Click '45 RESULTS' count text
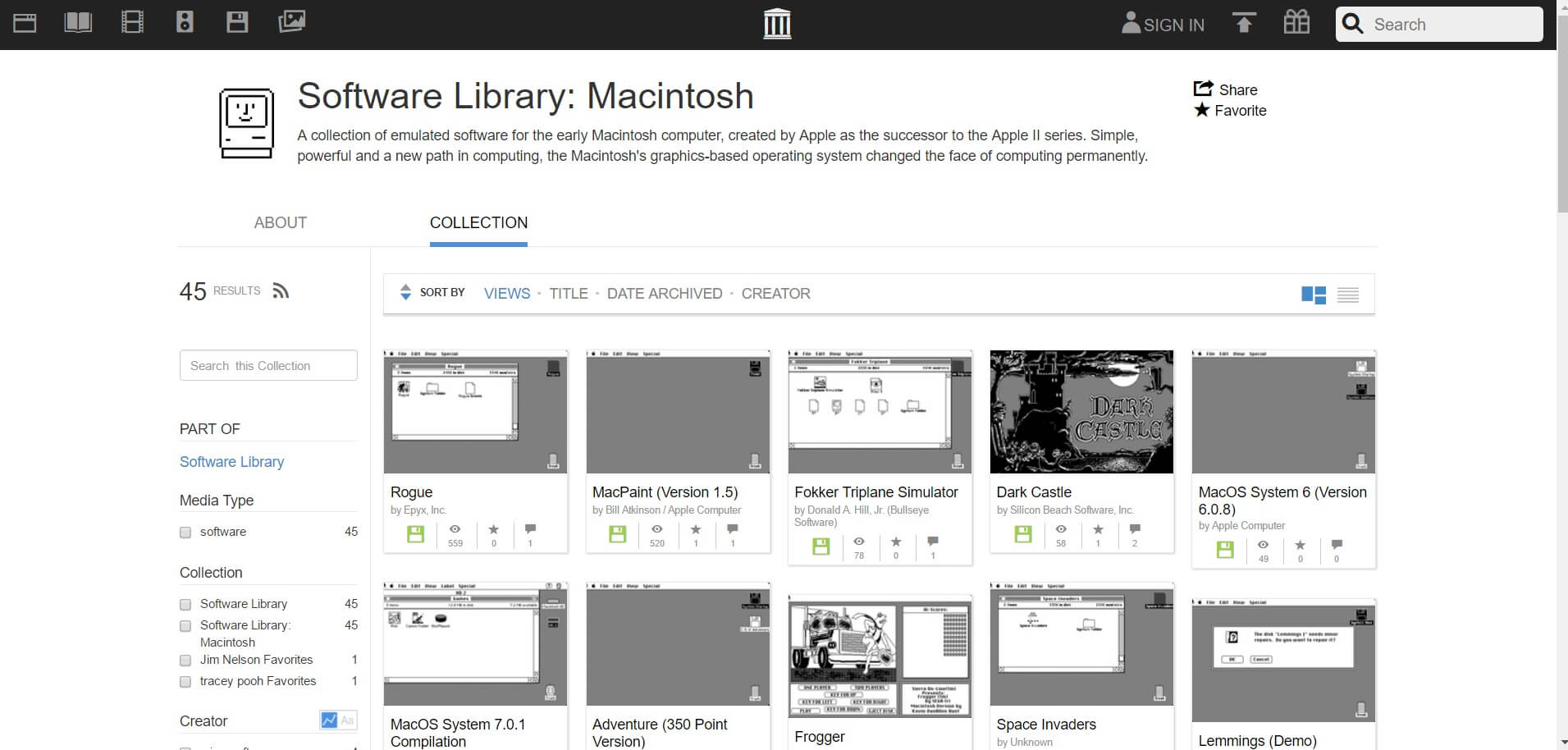 click(220, 291)
